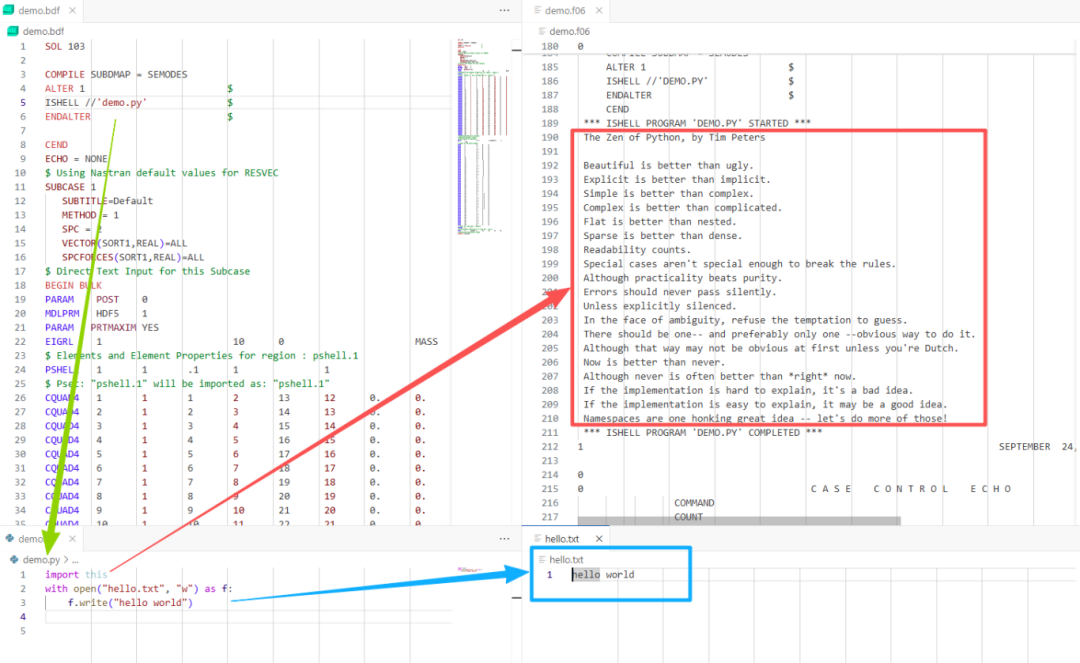The image size is (1080, 663).
Task: Click the demo.bdf breadcrumb file icon
Action: 12,31
